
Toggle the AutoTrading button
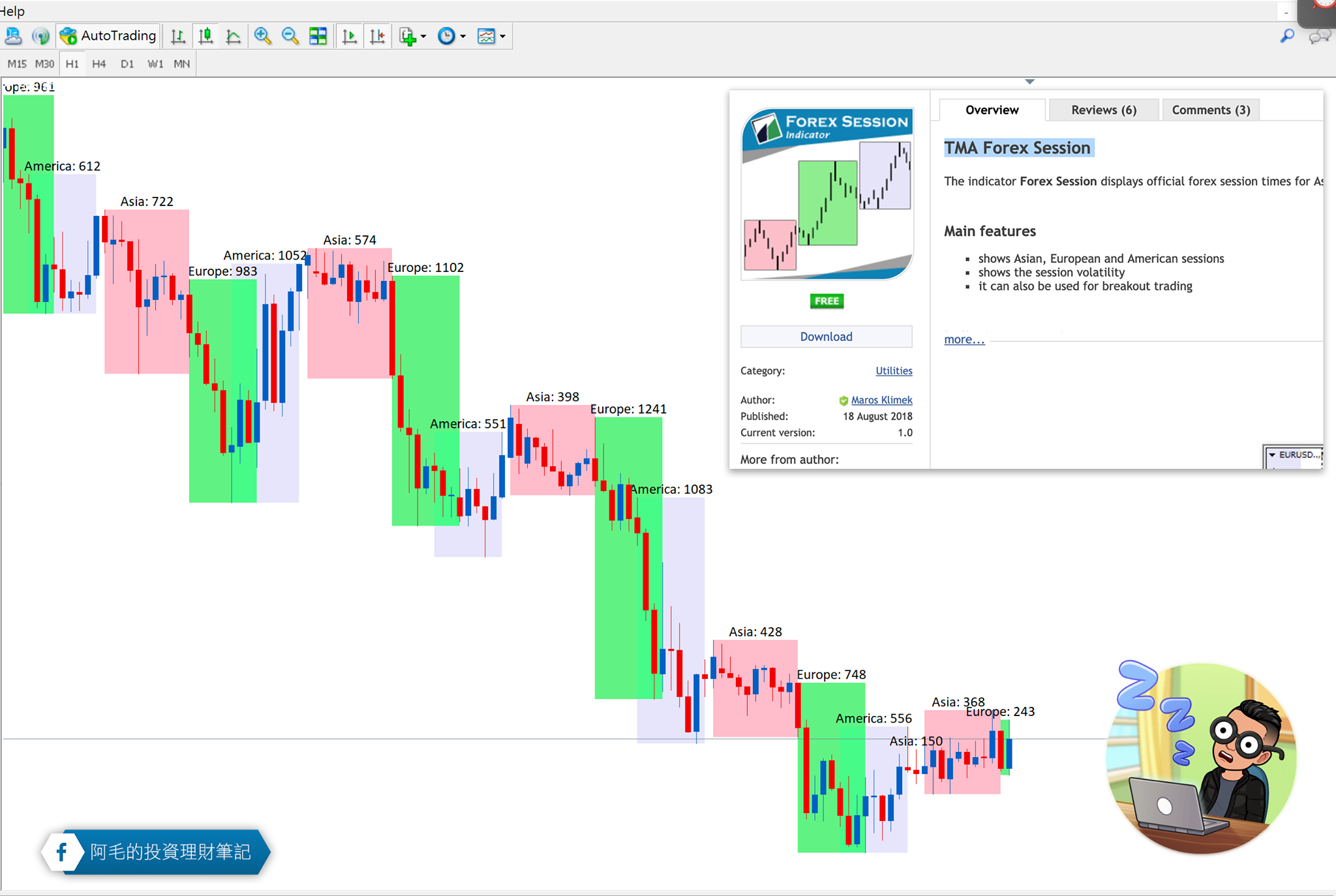[x=108, y=36]
